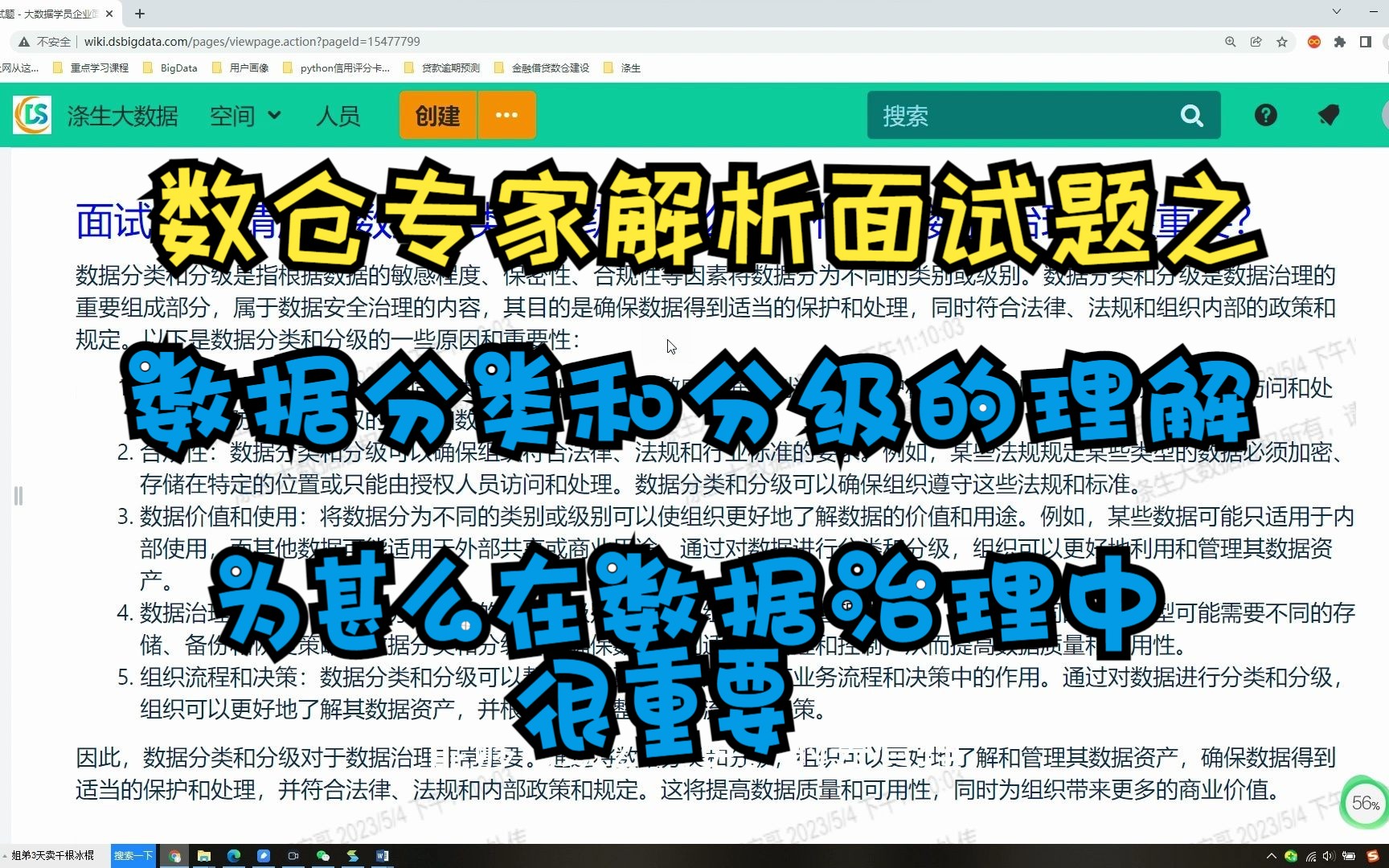The image size is (1389, 868).
Task: Open the 人员 menu item
Action: coord(338,115)
